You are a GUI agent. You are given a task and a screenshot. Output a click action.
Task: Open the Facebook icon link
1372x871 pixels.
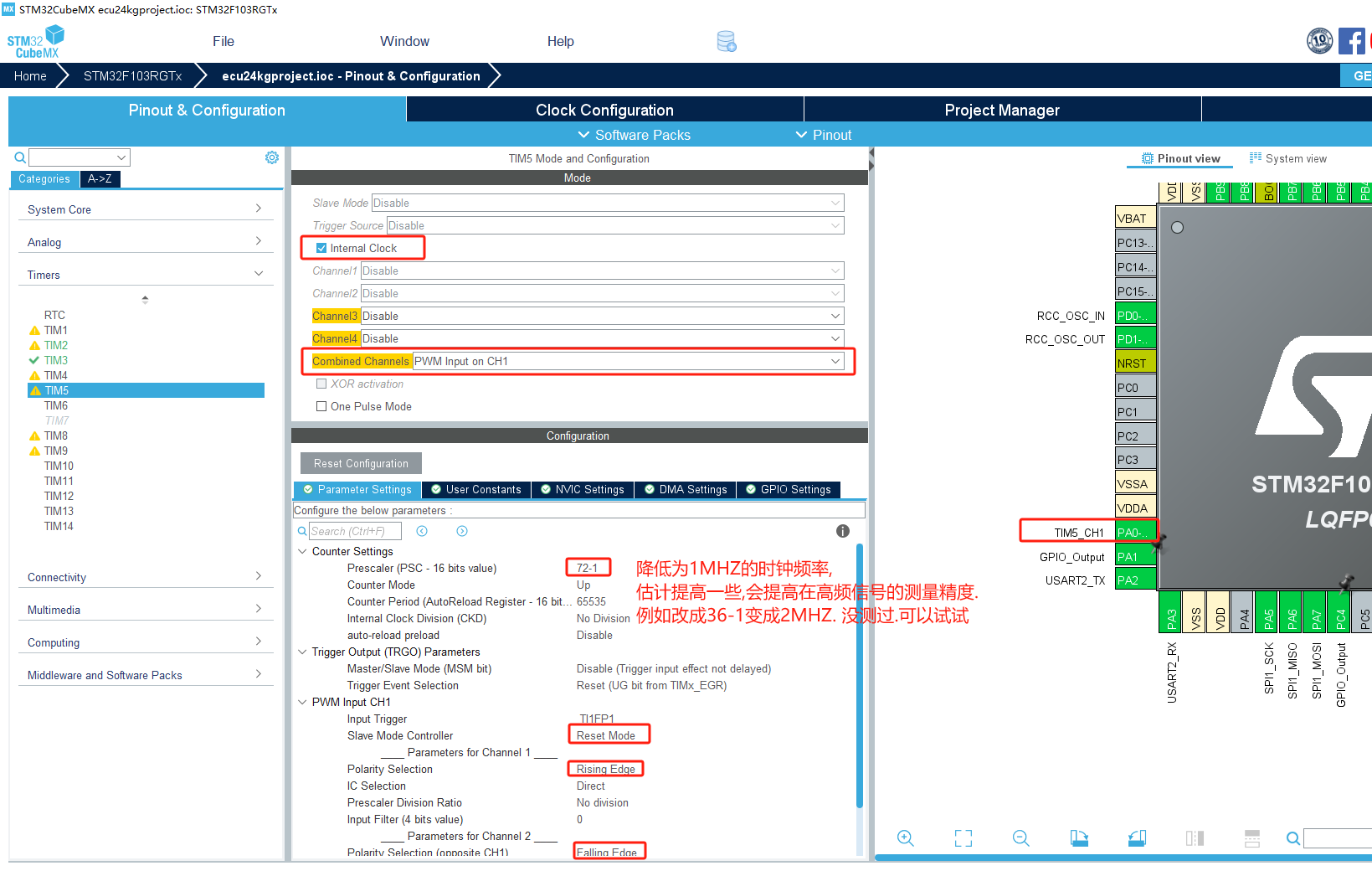(x=1352, y=41)
